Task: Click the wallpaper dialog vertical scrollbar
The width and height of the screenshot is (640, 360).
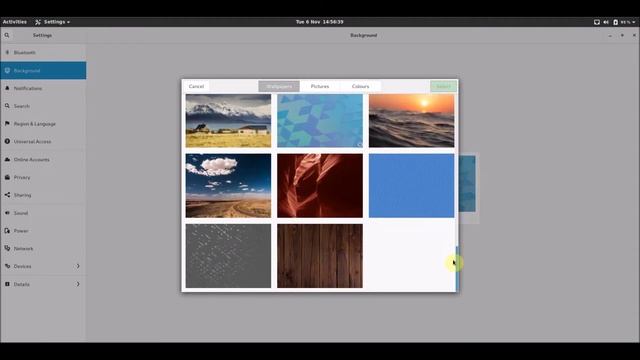Action: click(457, 269)
